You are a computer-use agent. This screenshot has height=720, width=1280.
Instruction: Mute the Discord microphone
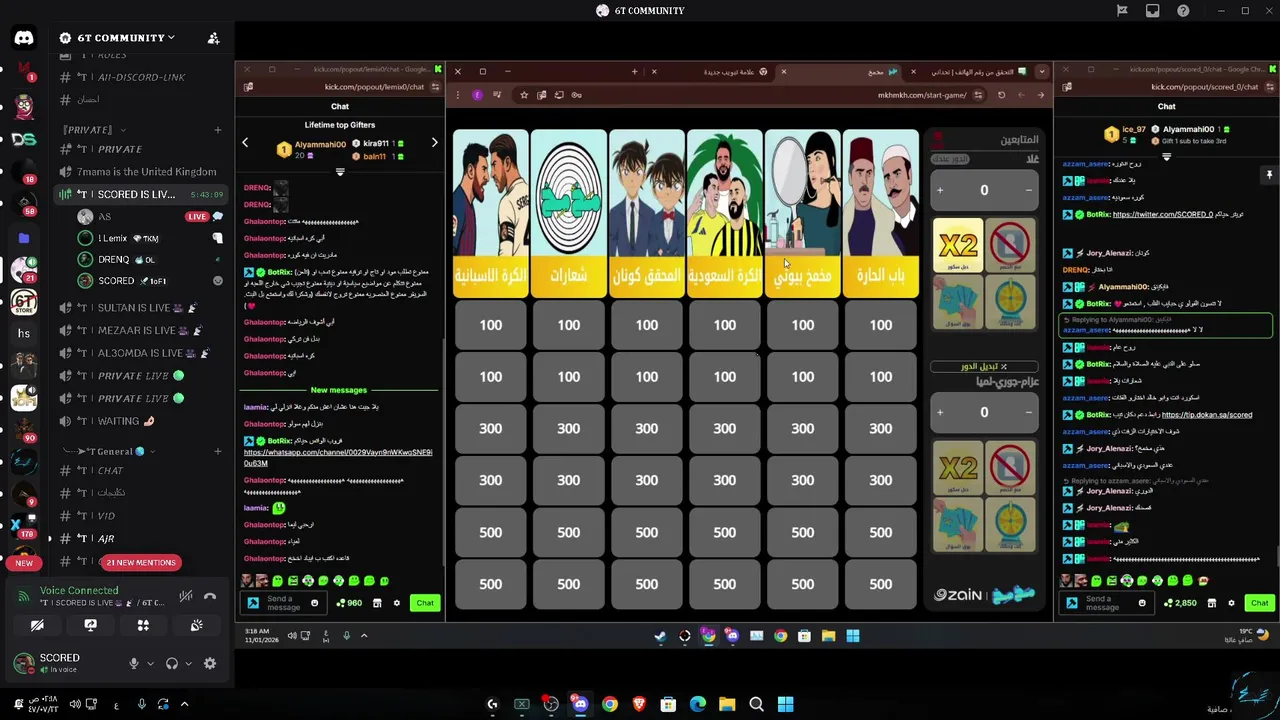coord(133,663)
